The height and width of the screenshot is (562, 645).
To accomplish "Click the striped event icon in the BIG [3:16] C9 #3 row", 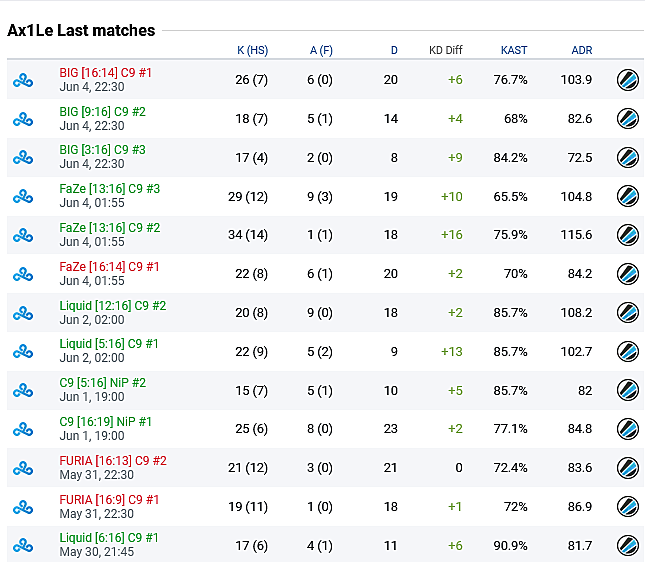I will [x=627, y=157].
